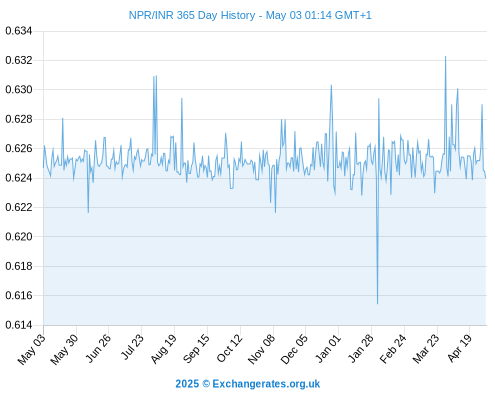The image size is (495, 400).
Task: Select the Feb 24 axis label
Action: [x=393, y=349]
